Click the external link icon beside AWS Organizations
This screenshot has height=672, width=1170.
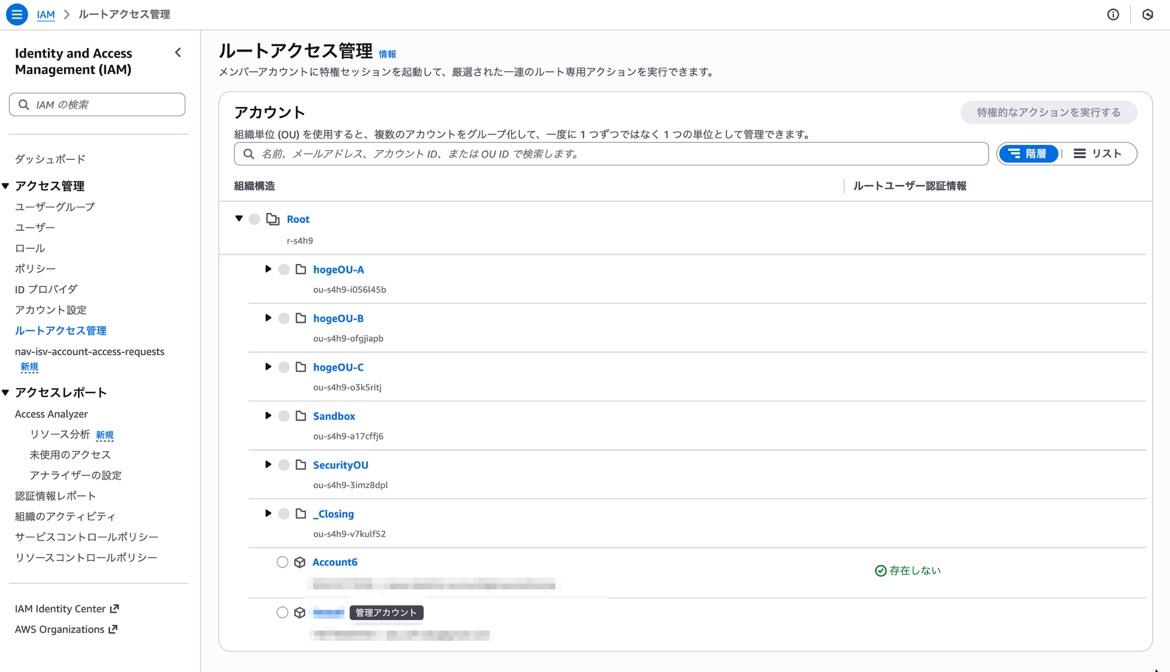(115, 630)
